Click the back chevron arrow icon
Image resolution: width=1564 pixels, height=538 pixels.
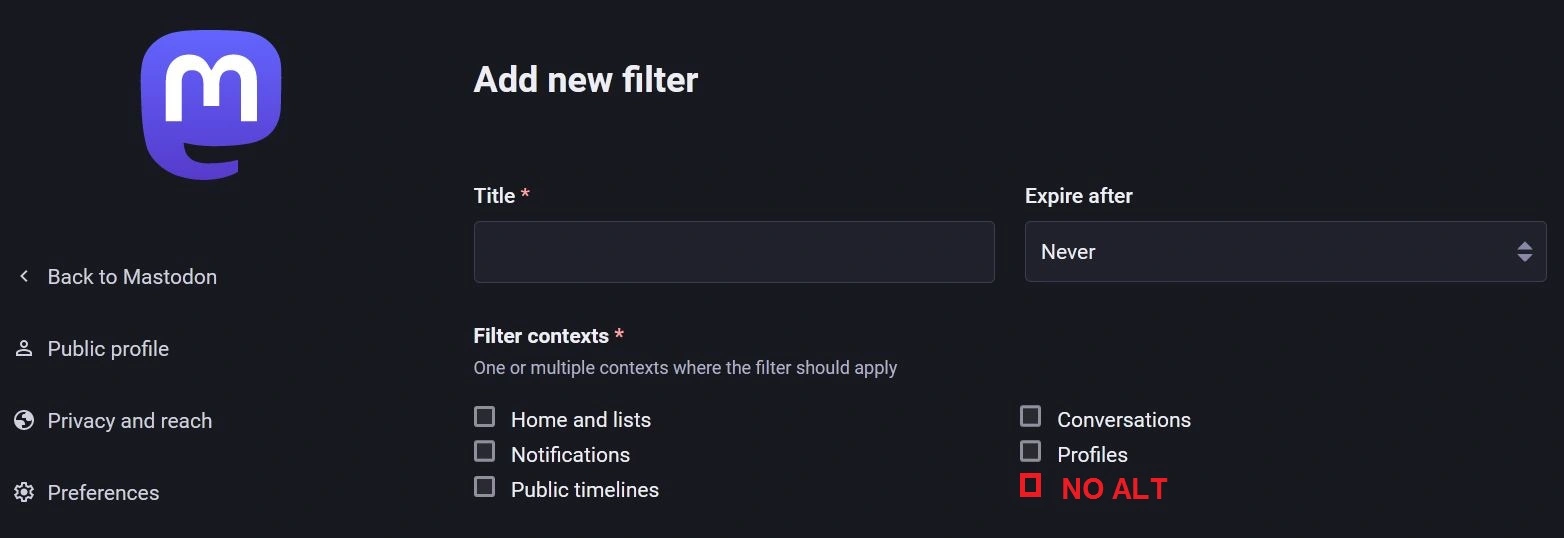[24, 276]
